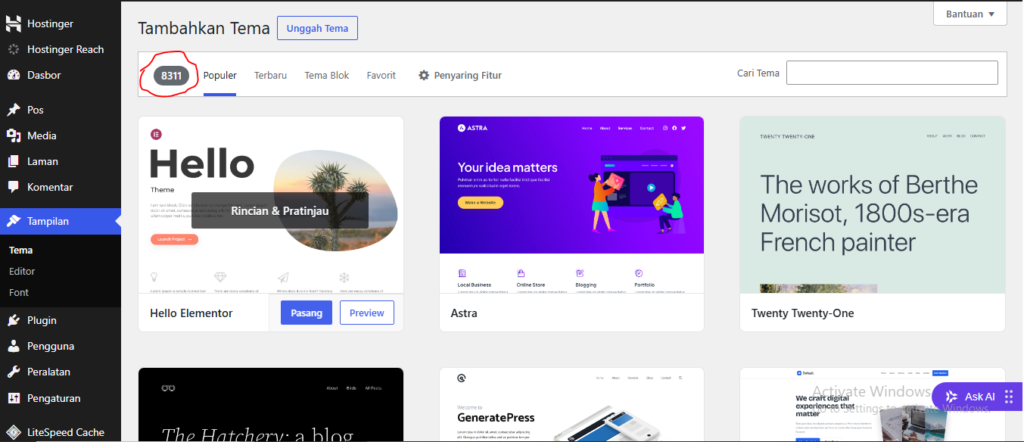Click the Unggah Tema button

tap(317, 28)
